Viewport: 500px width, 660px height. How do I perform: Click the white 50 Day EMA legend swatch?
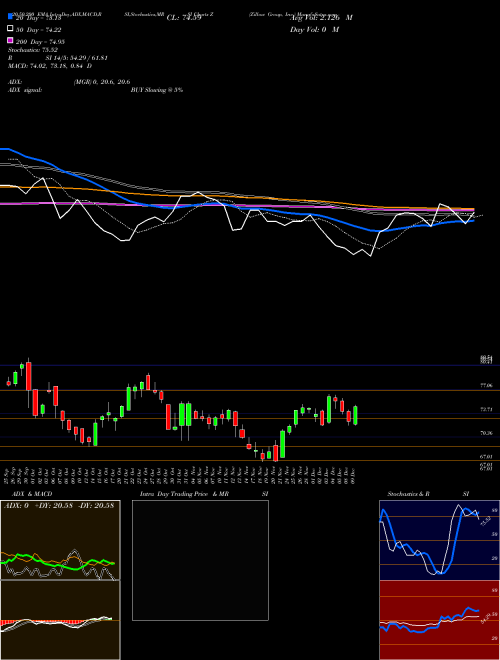[x=11, y=28]
